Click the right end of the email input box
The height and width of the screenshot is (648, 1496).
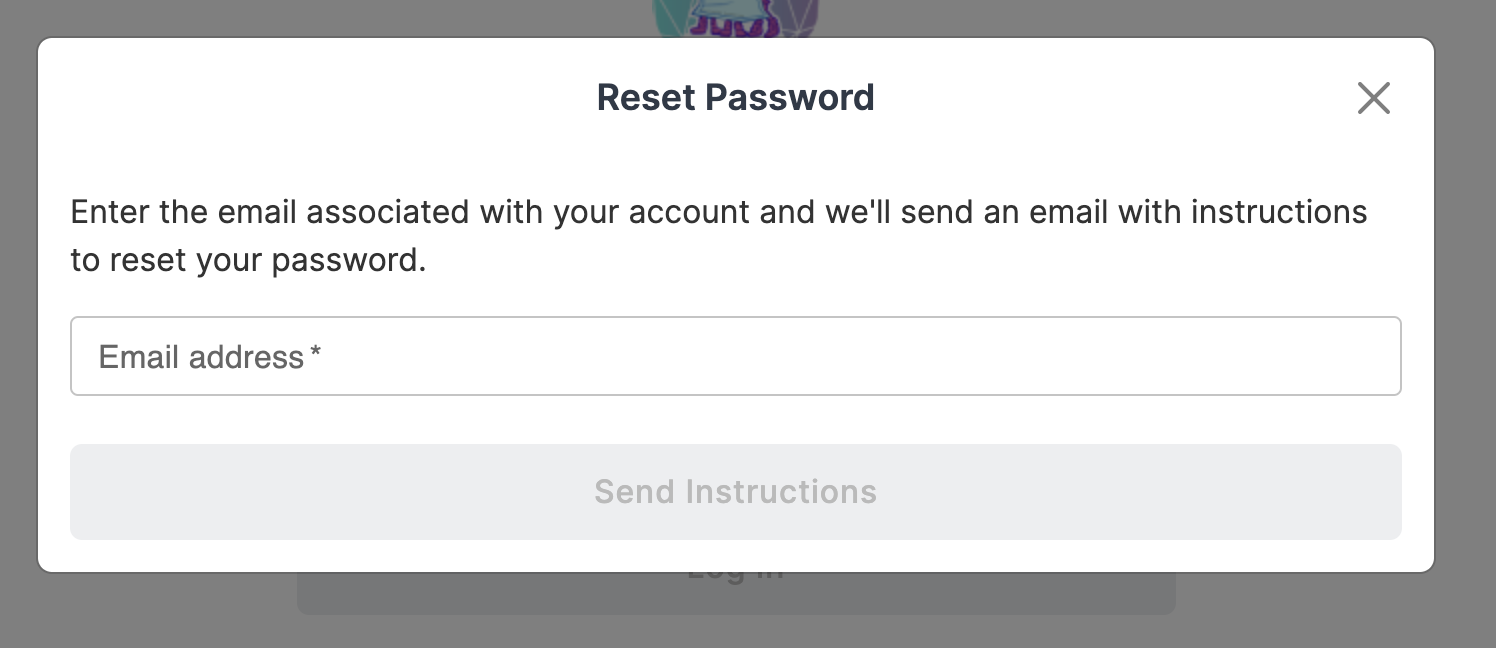(x=1370, y=356)
